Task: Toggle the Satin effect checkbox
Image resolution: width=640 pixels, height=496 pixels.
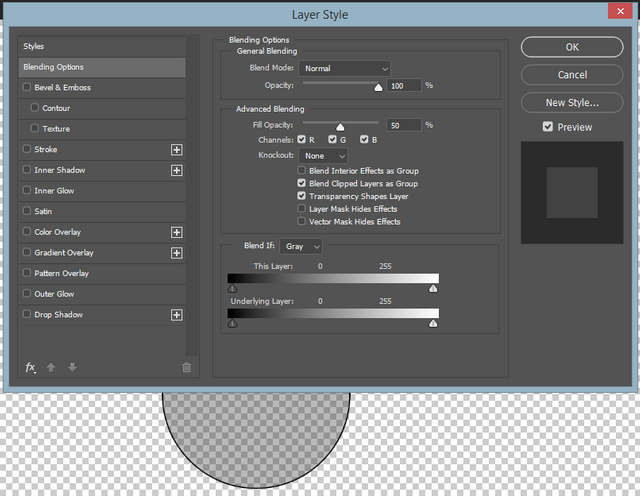Action: pyautogui.click(x=27, y=211)
